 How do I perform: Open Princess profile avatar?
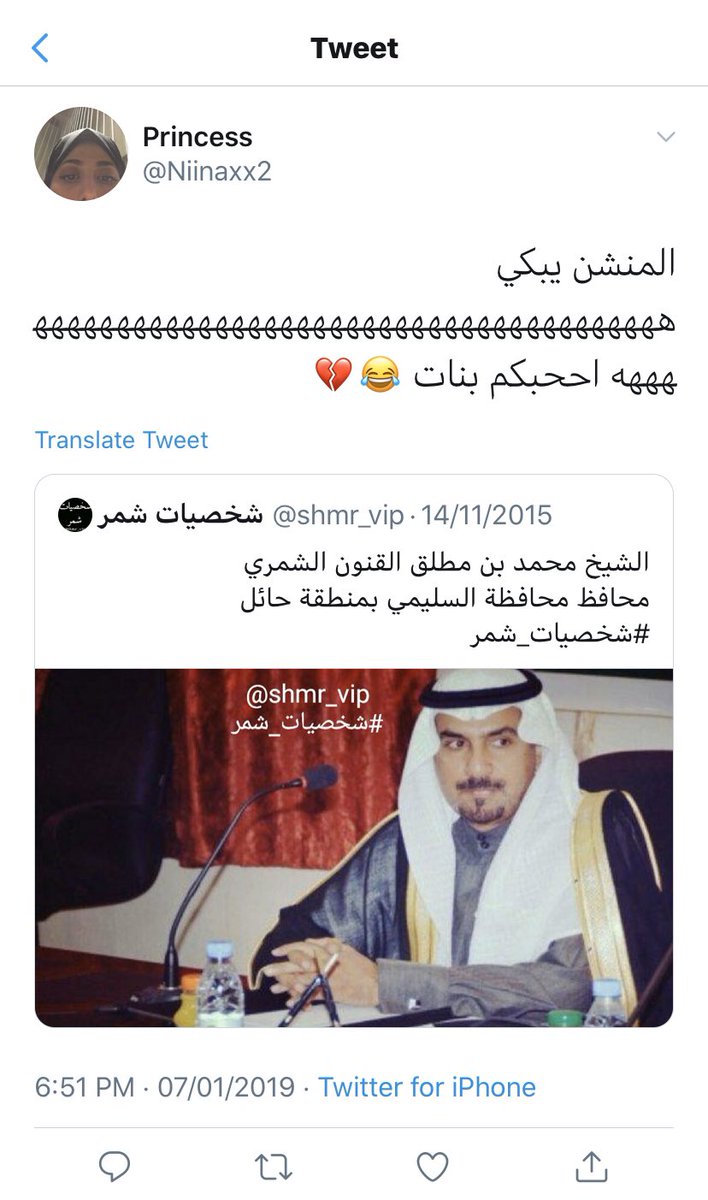(81, 155)
